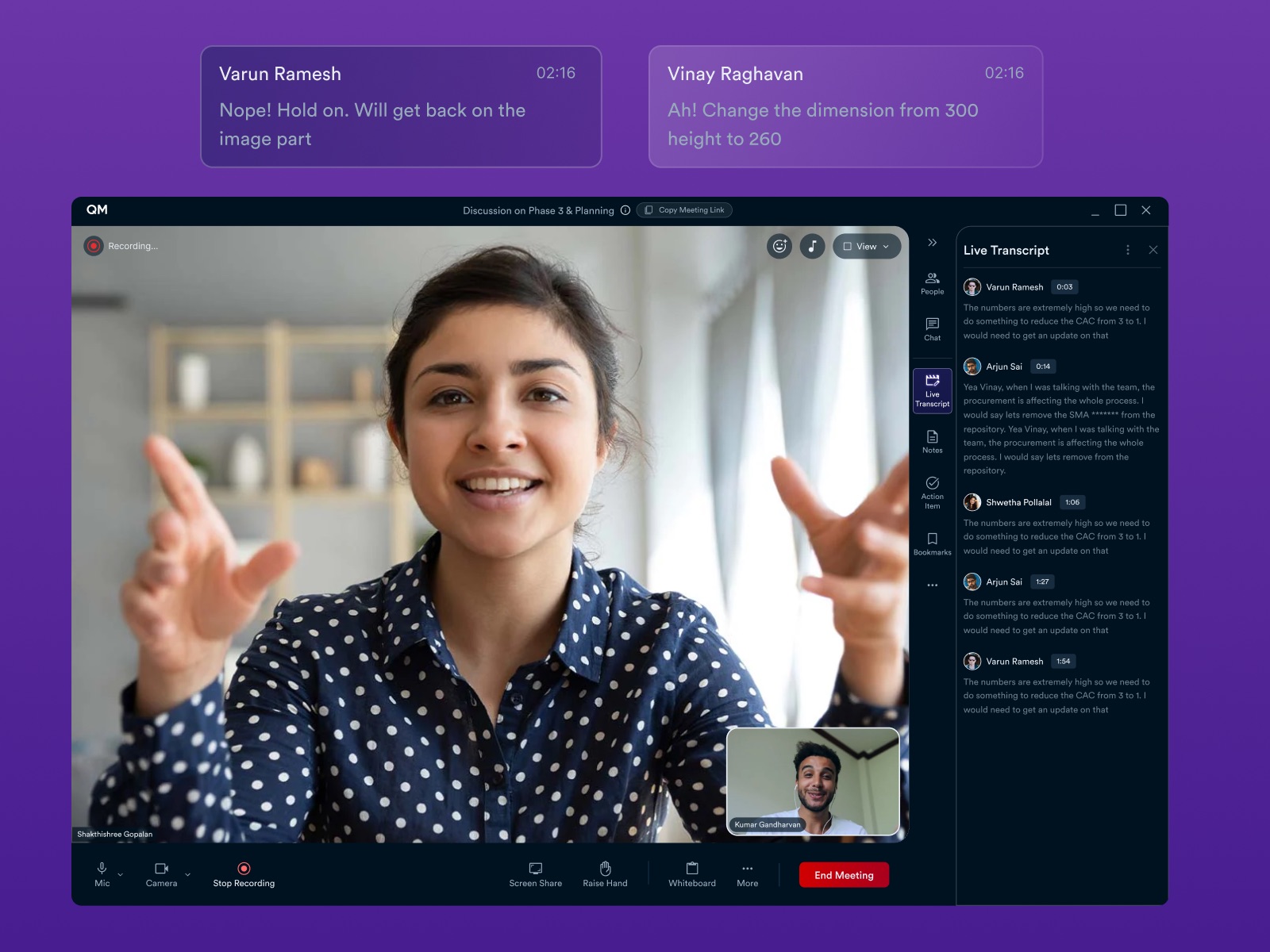Open the View layout dropdown
This screenshot has width=1270, height=952.
click(x=867, y=246)
